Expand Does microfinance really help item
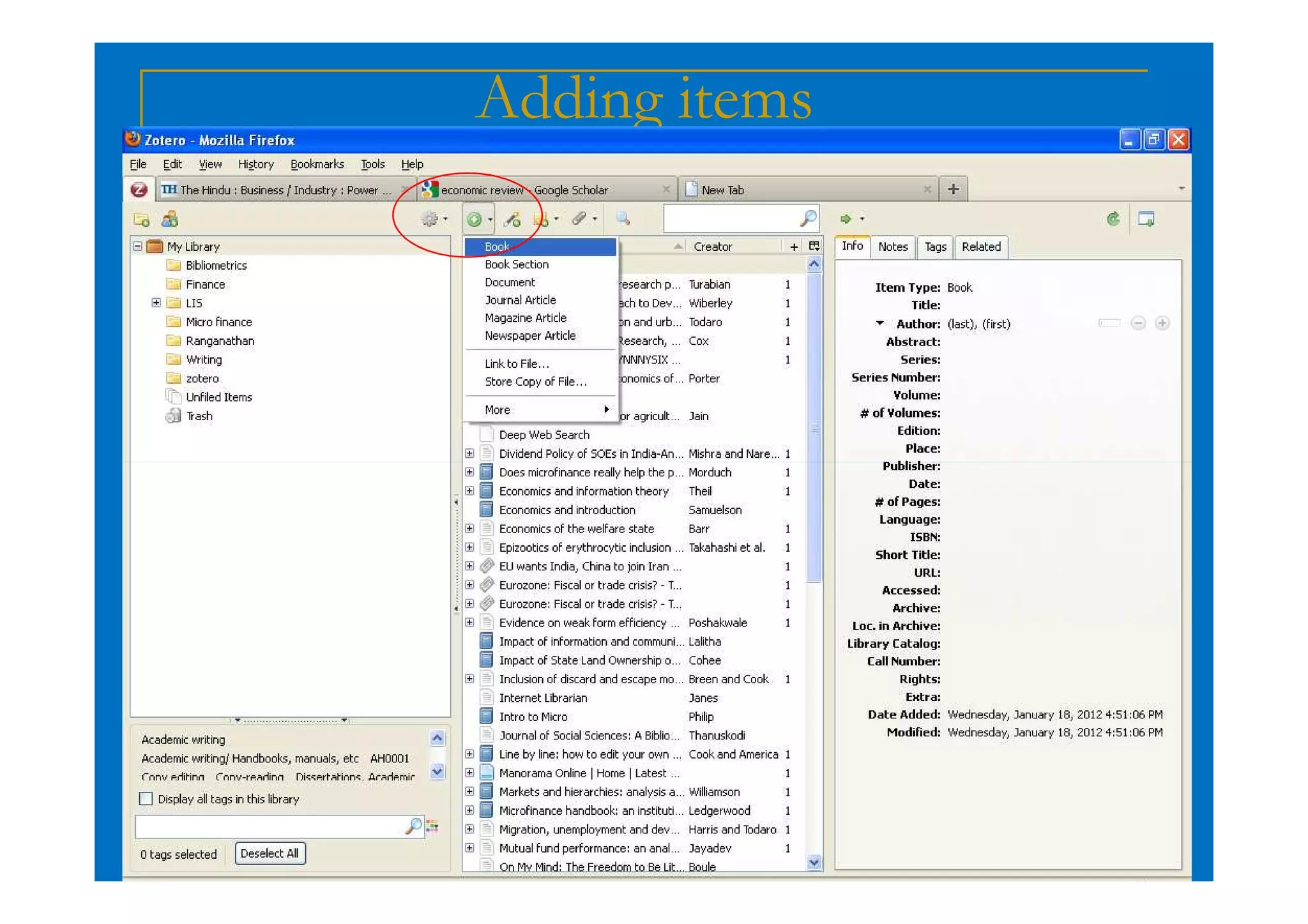 469,472
